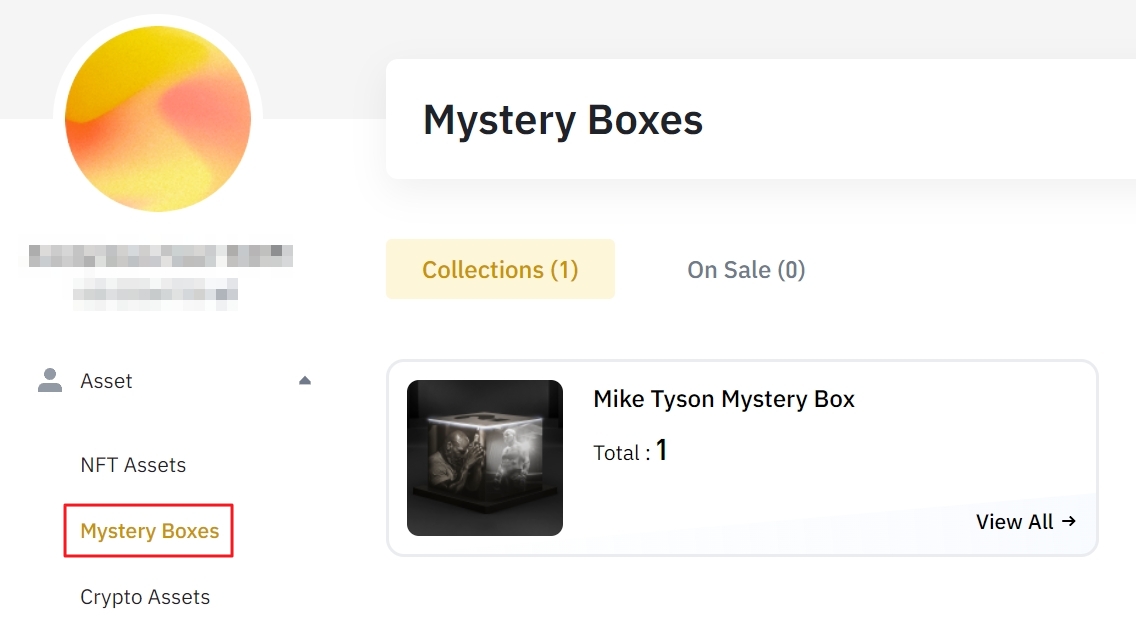Open NFT Assets in the sidebar
Viewport: 1136px width, 633px height.
133,465
